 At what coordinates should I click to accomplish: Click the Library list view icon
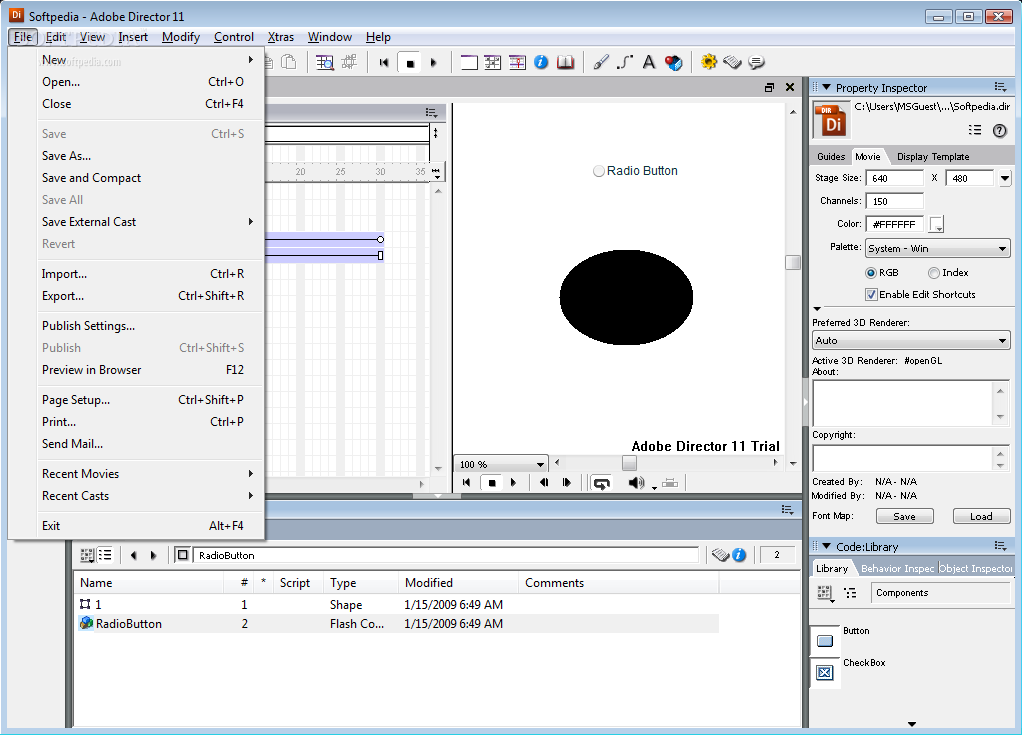[851, 593]
